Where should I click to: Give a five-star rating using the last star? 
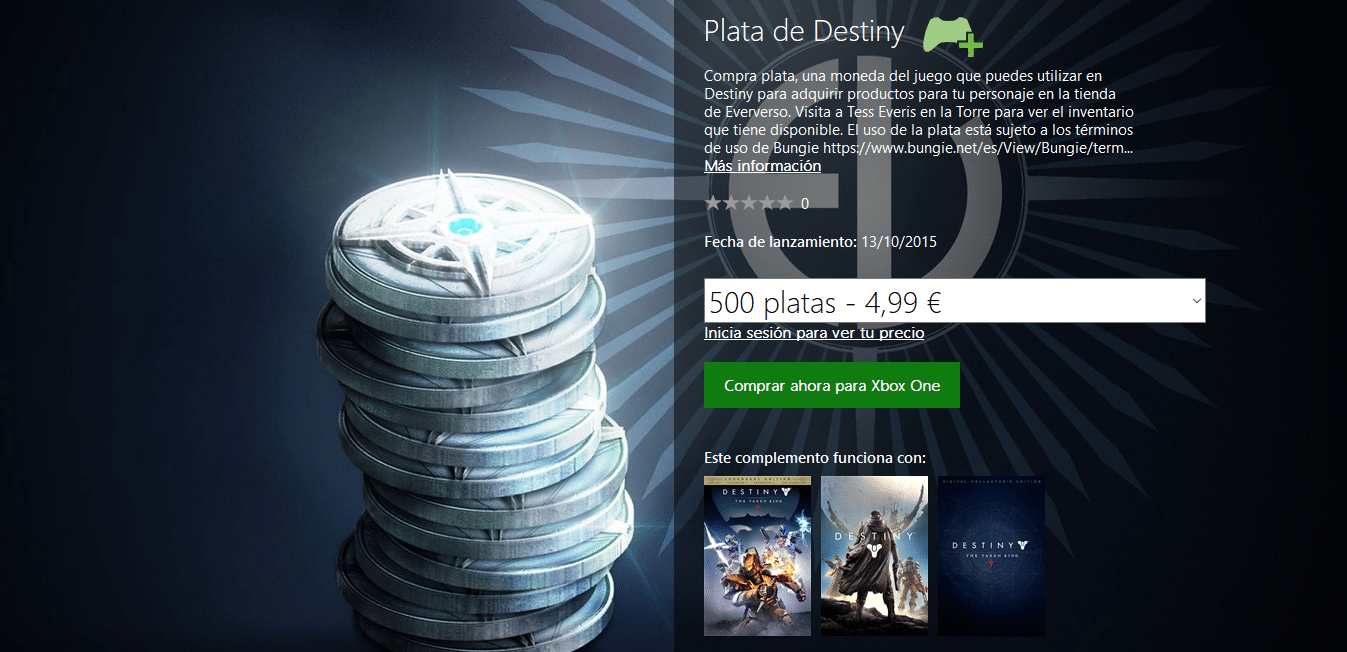pyautogui.click(x=785, y=203)
